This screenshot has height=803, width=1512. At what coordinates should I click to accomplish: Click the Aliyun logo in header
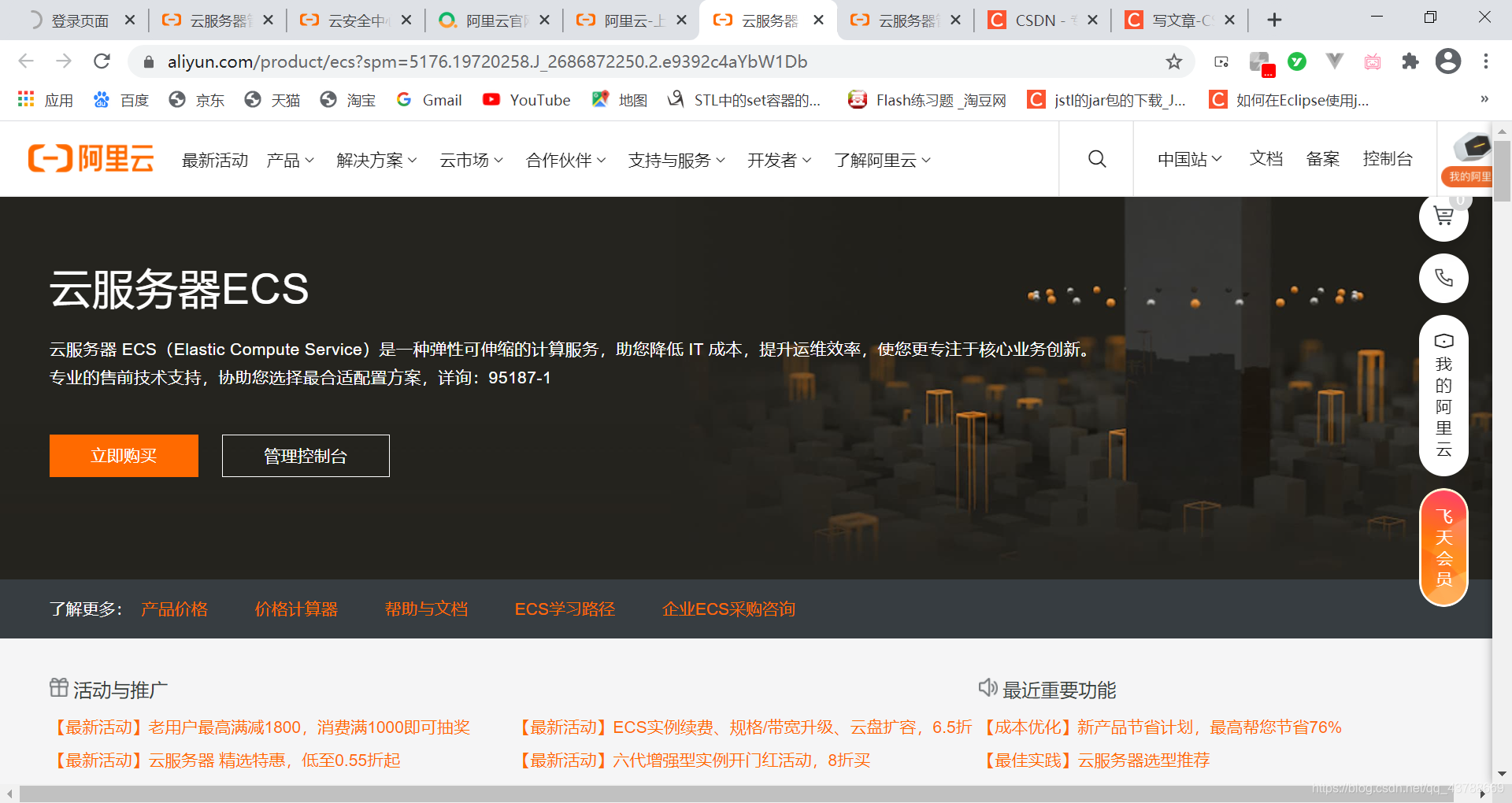click(91, 159)
